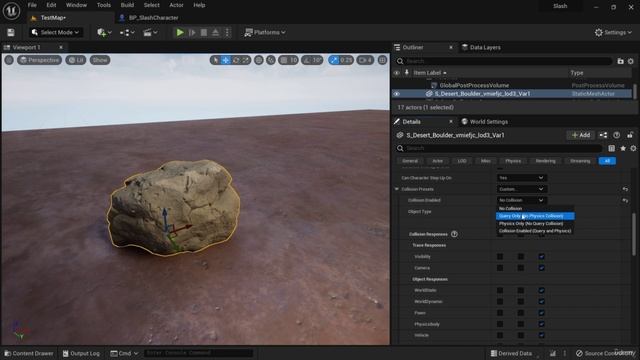Screen dimensions: 640x360
Task: Choose Collision Enabled (Query and Physics) option
Action: [535, 231]
